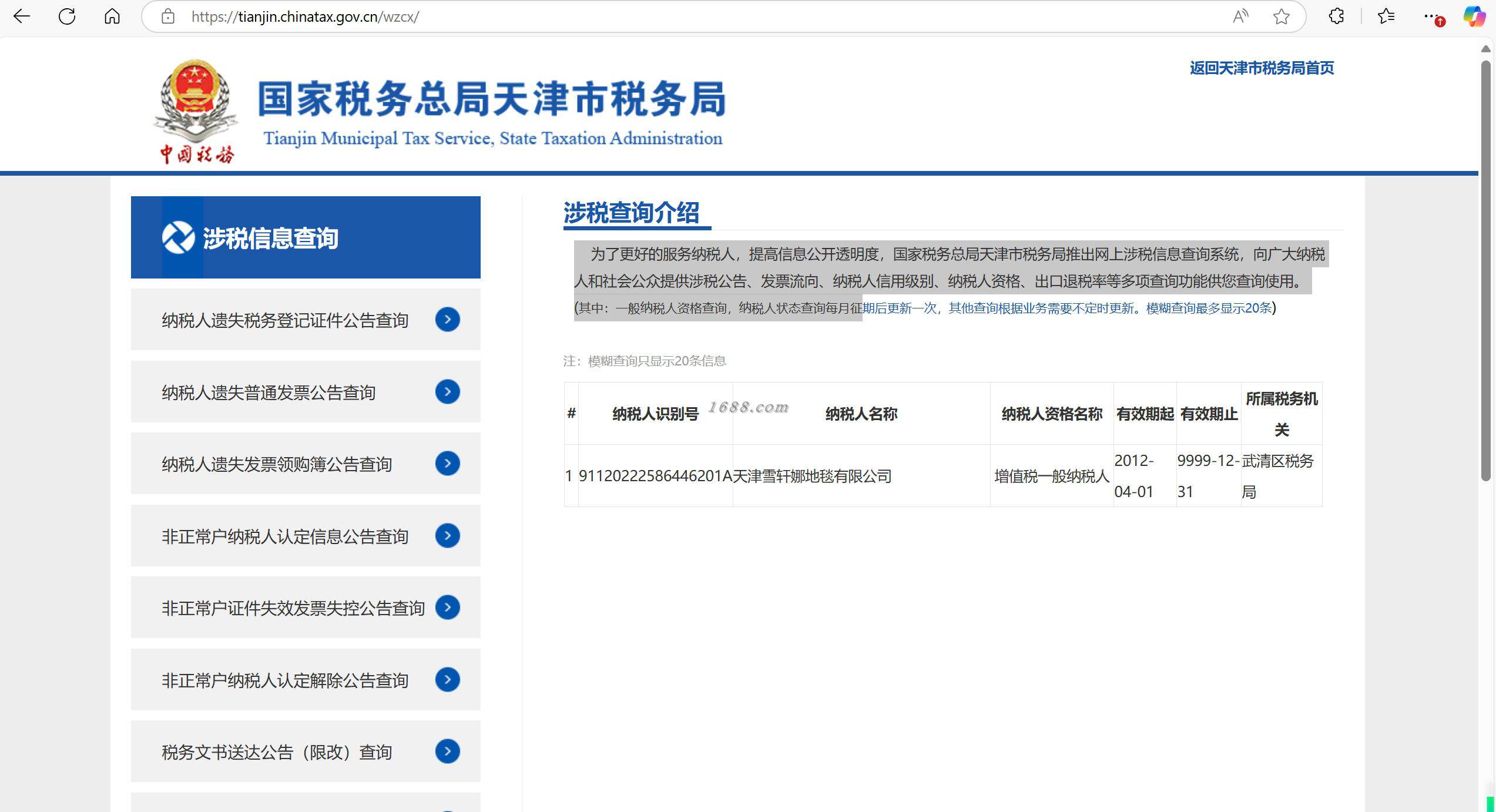This screenshot has height=812, width=1496.
Task: Open the Copilot sidebar icon
Action: coord(1474,16)
